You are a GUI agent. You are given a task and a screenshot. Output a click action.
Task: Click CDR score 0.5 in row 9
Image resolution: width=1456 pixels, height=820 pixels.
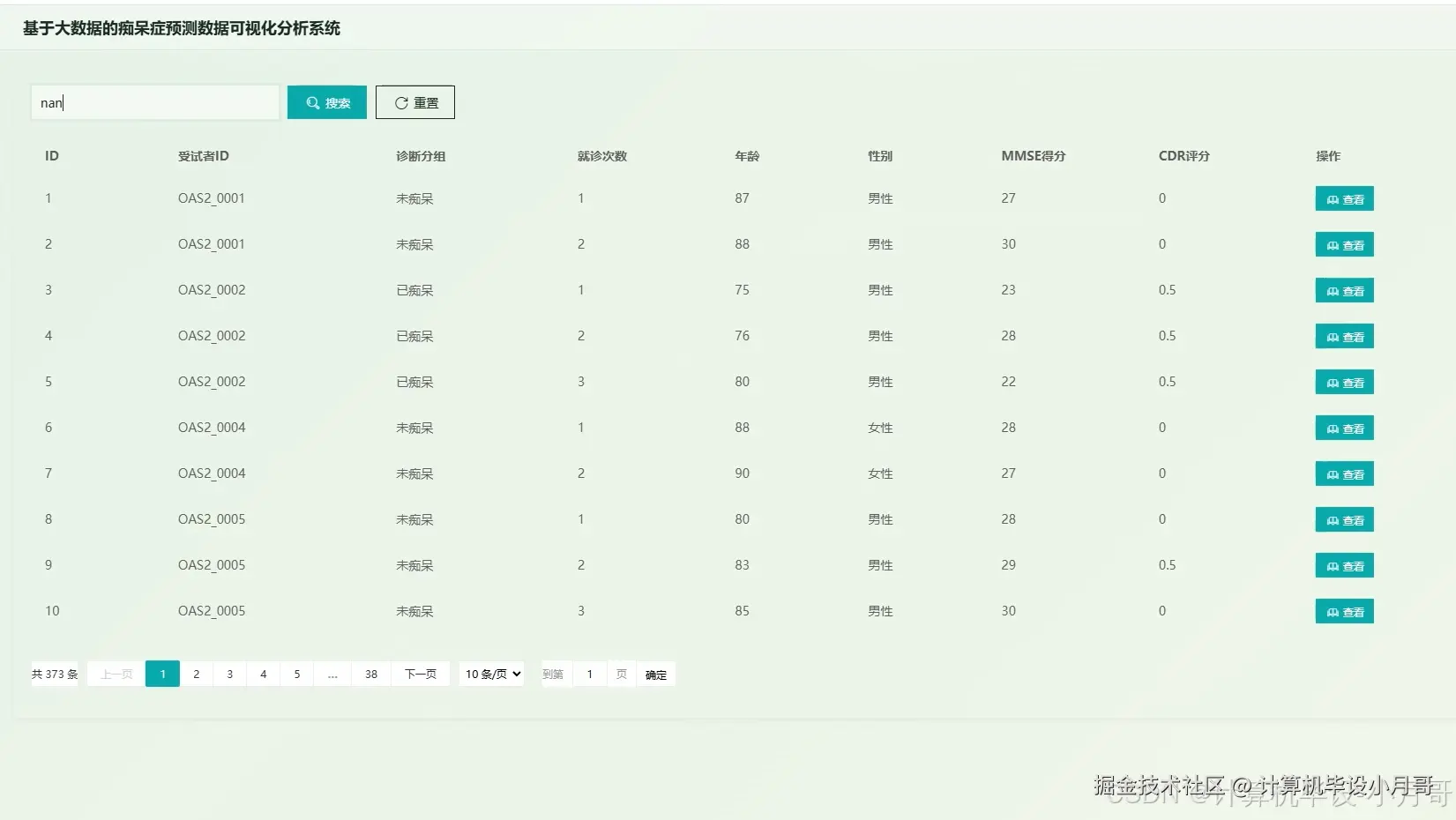[1168, 565]
